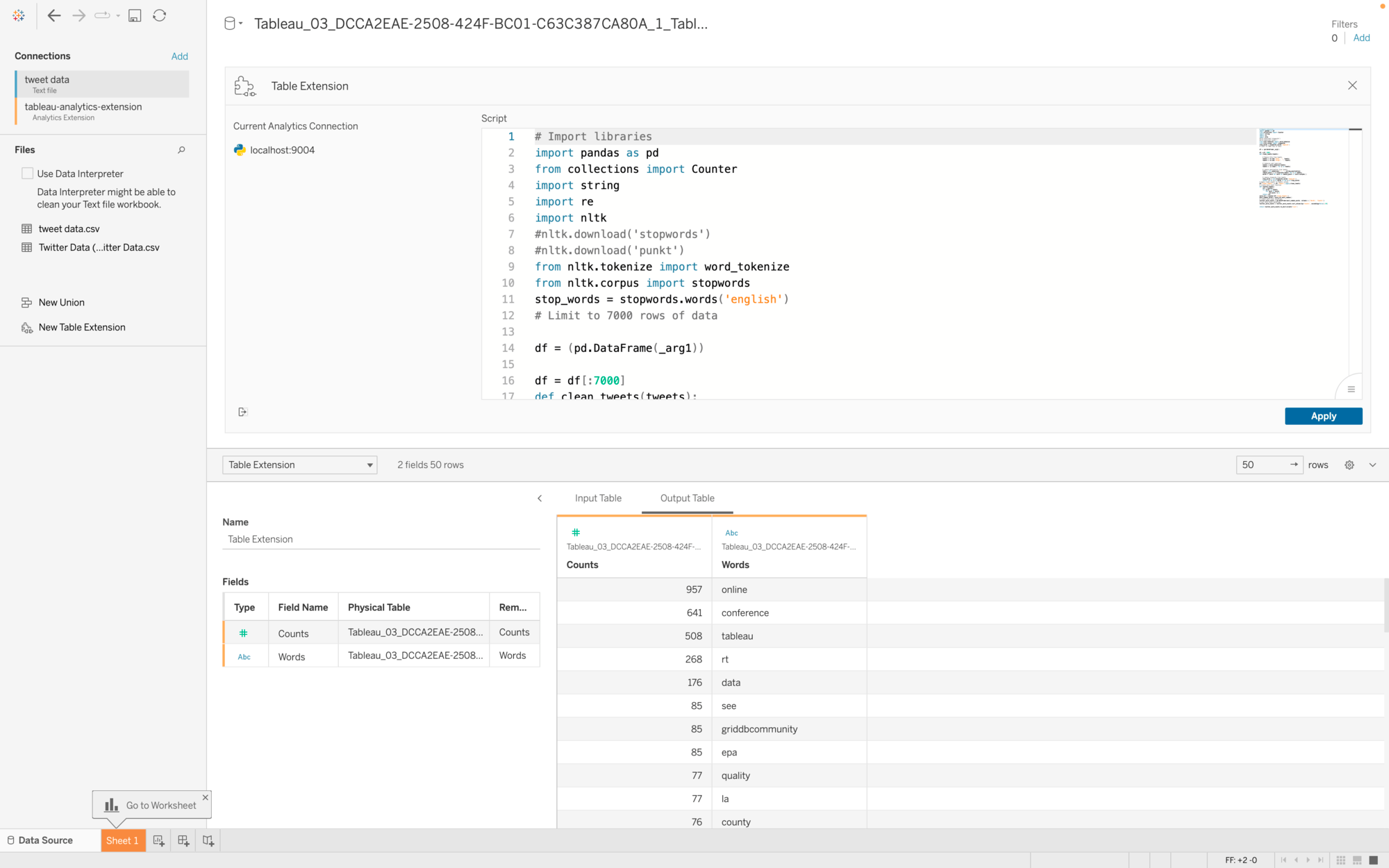
Task: Expand the datasource menu arrow by title
Action: coord(240,24)
